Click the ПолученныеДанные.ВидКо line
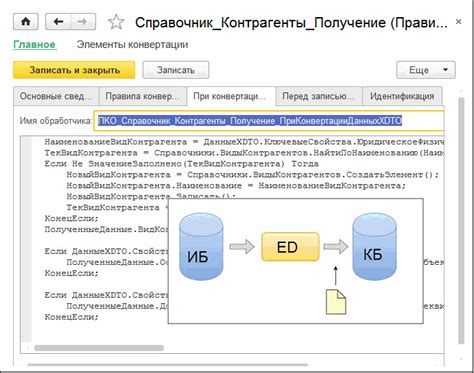Viewport: 474px width, 373px height. 106,229
